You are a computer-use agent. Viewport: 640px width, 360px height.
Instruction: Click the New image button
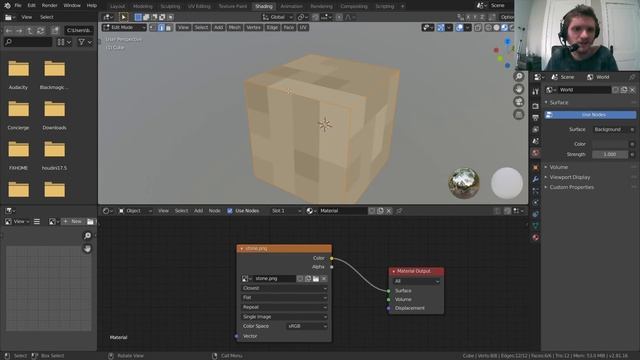tap(73, 221)
